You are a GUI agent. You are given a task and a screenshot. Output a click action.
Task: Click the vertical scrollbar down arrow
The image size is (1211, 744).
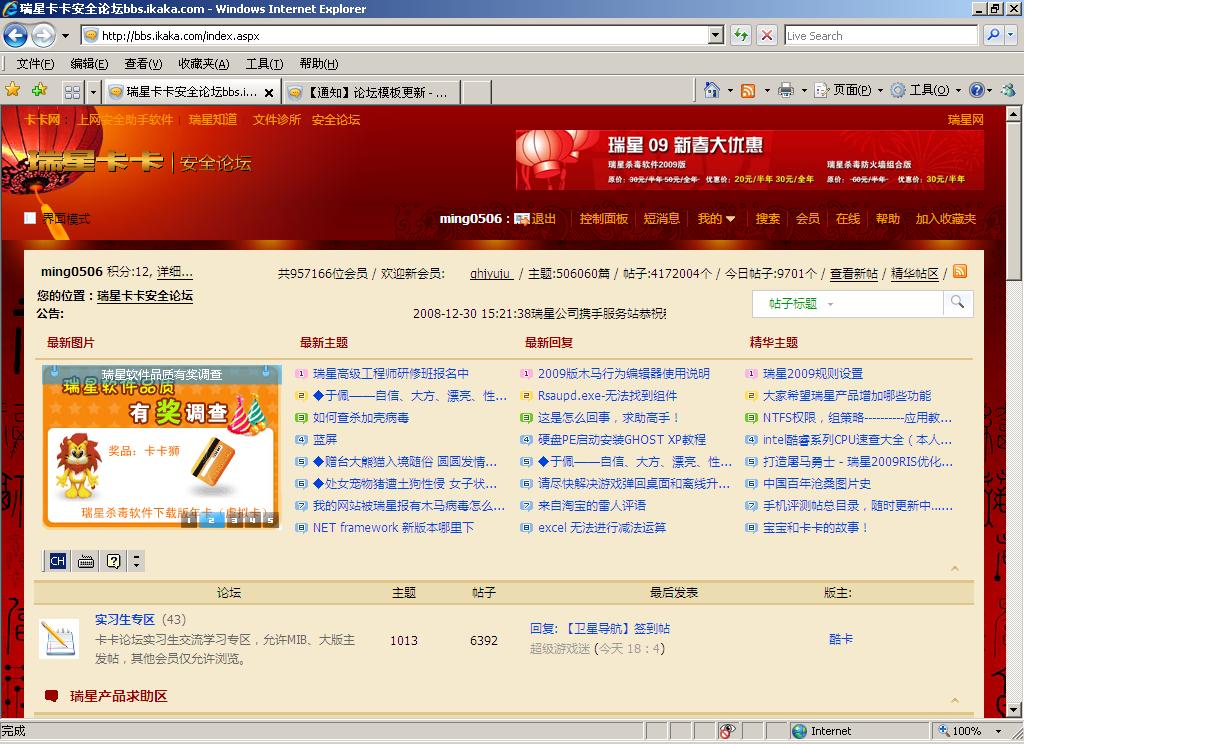[x=1014, y=709]
